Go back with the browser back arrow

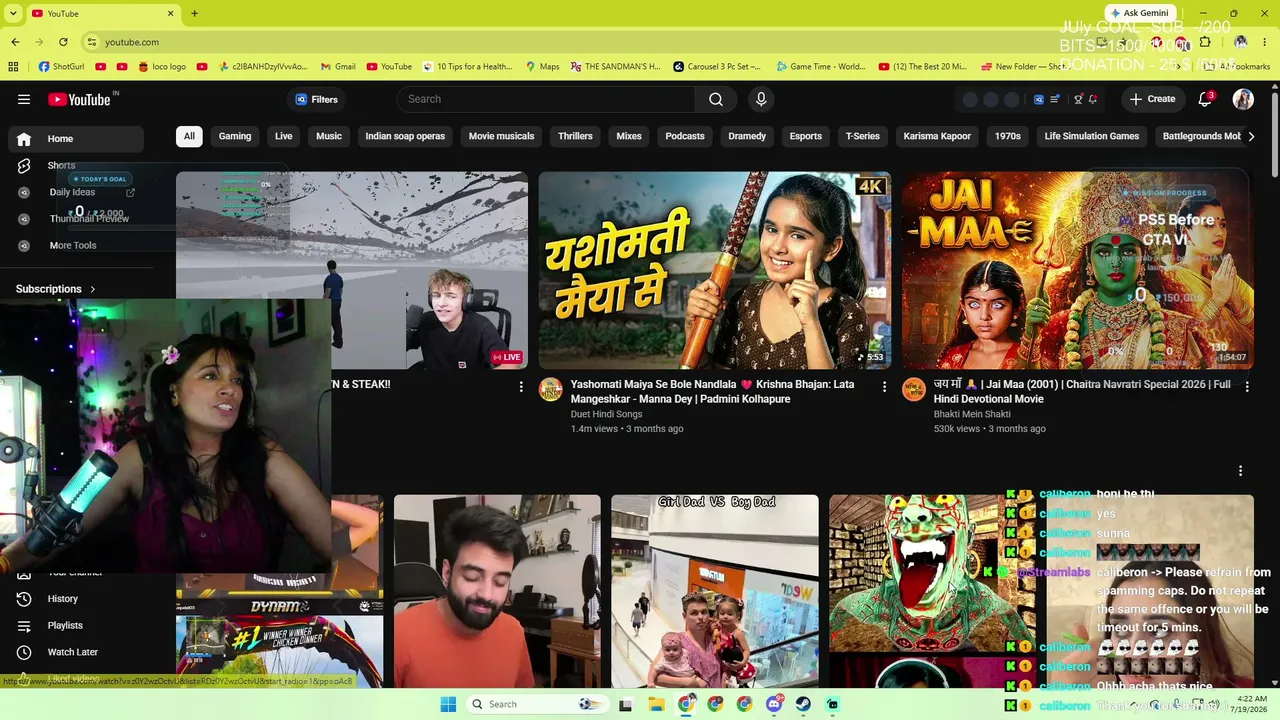coord(15,42)
